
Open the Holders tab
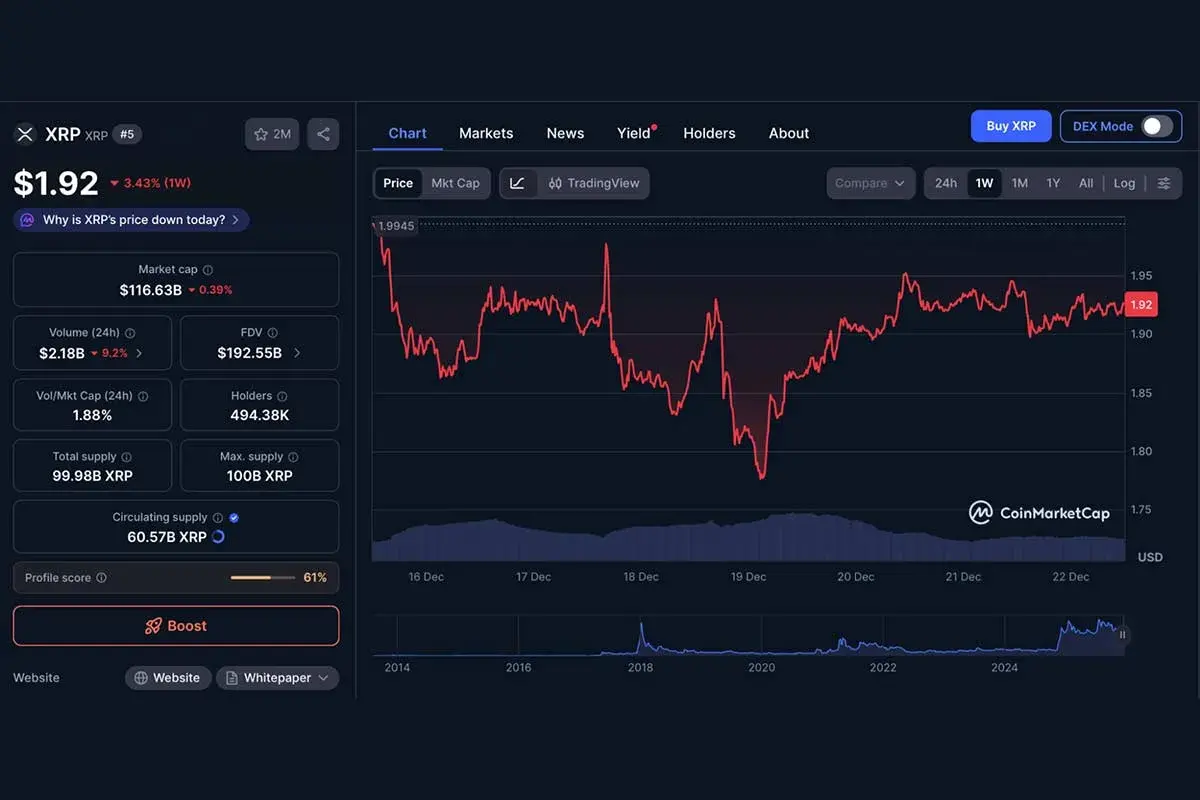click(x=709, y=133)
